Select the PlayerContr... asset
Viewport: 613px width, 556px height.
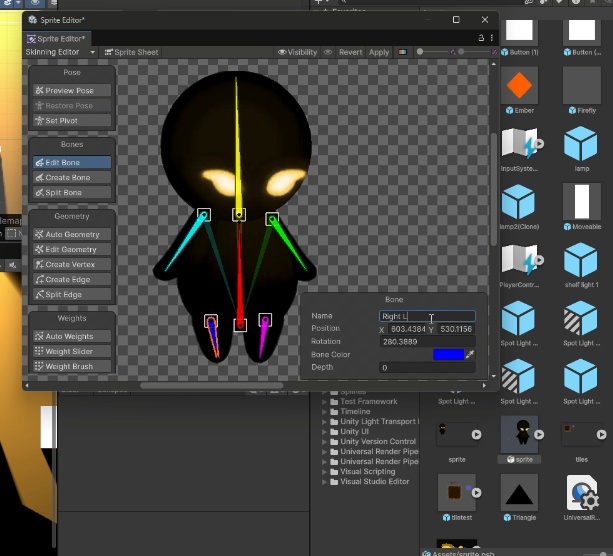[519, 265]
